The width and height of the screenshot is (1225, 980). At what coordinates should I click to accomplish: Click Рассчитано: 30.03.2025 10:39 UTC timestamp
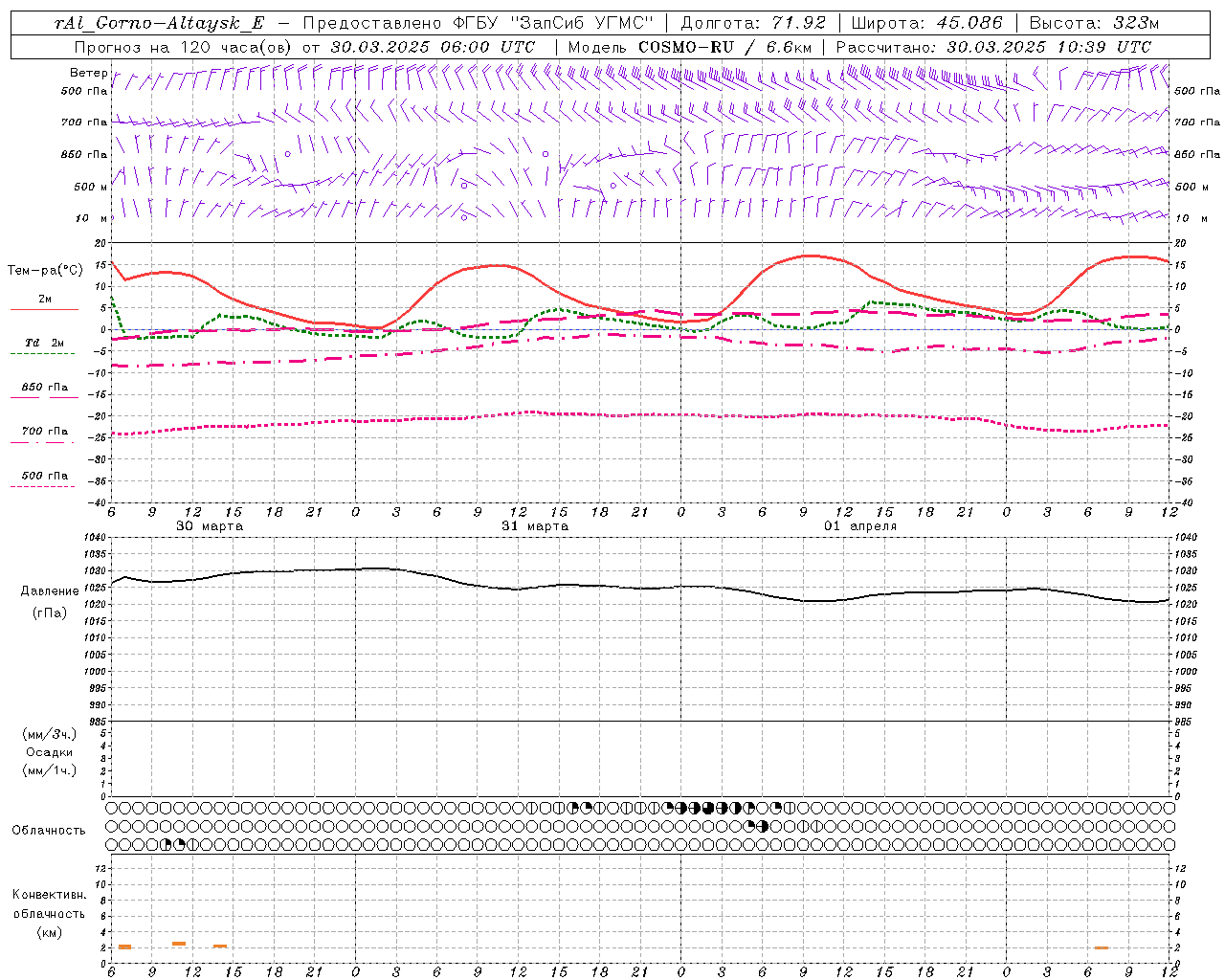click(993, 47)
